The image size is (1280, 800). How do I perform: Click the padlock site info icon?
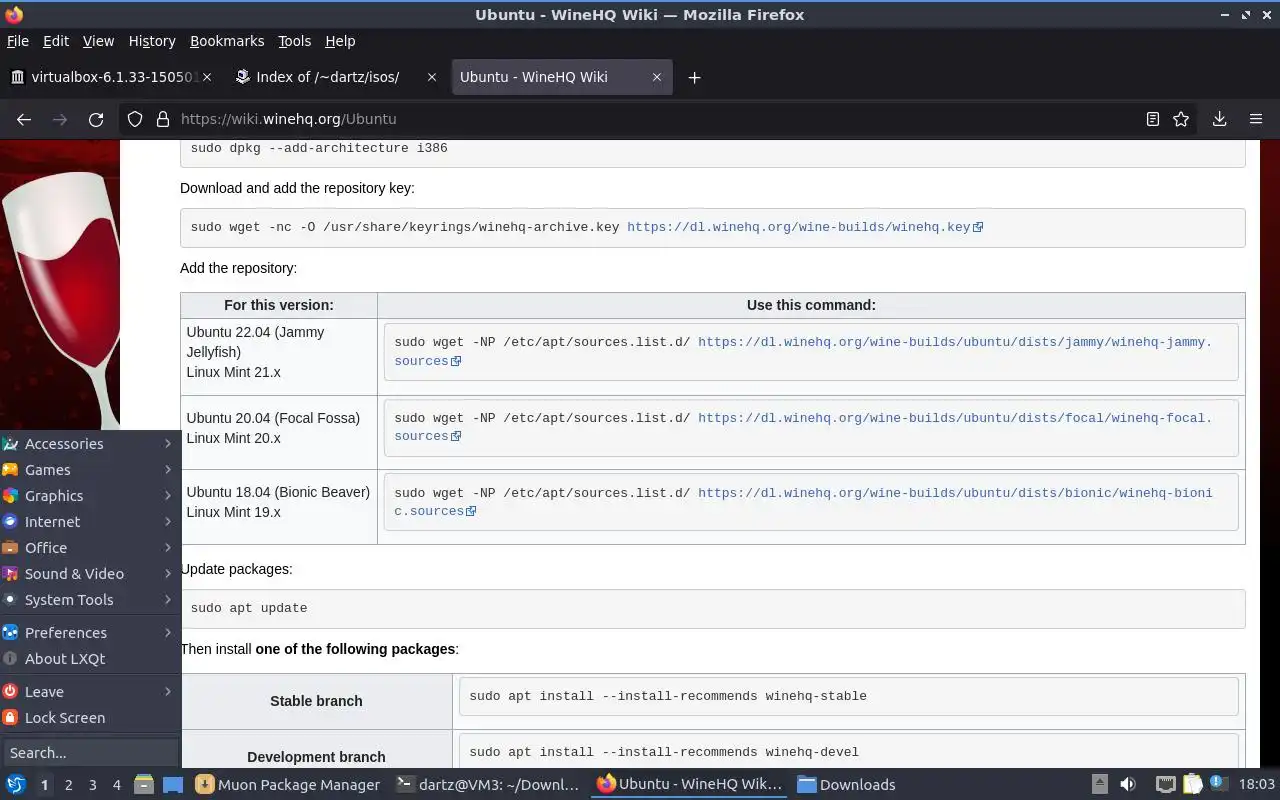pos(163,119)
